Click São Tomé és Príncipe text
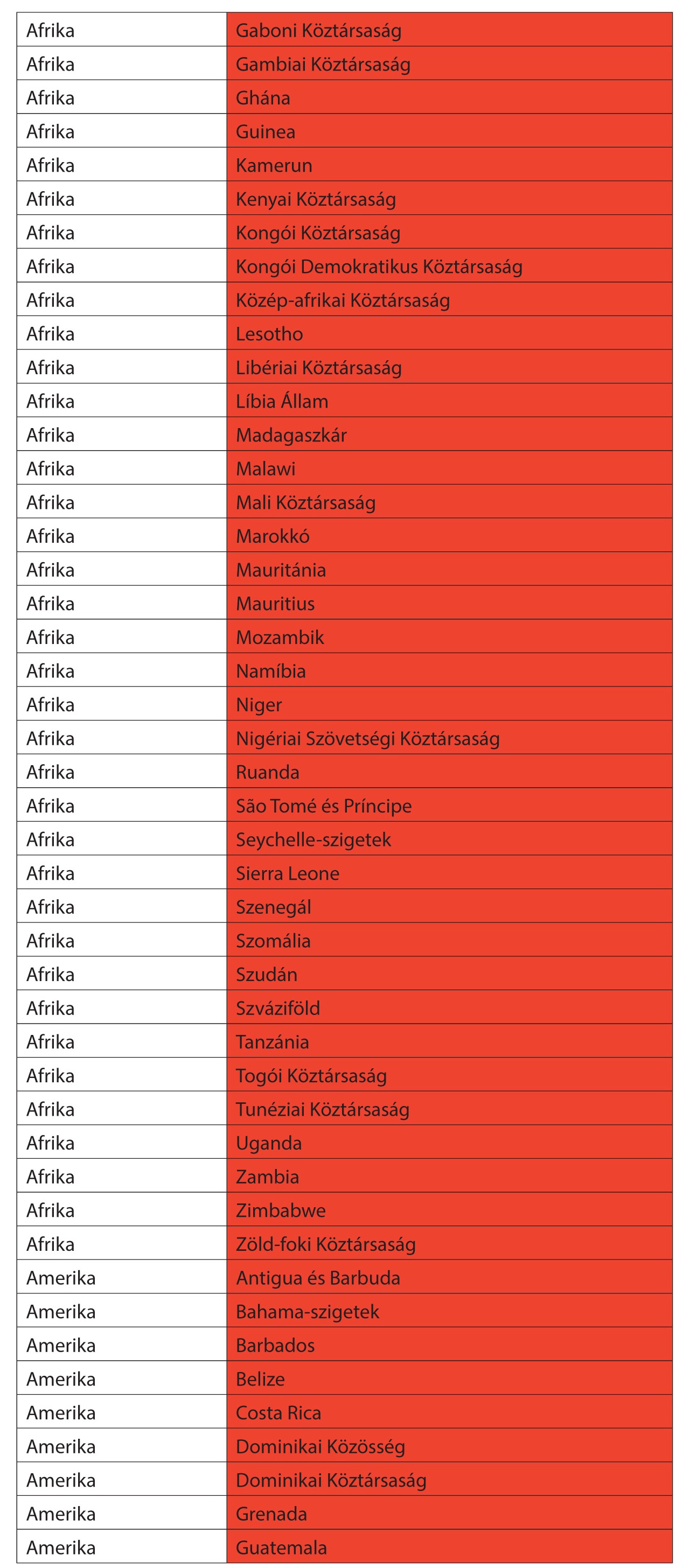 tap(323, 806)
